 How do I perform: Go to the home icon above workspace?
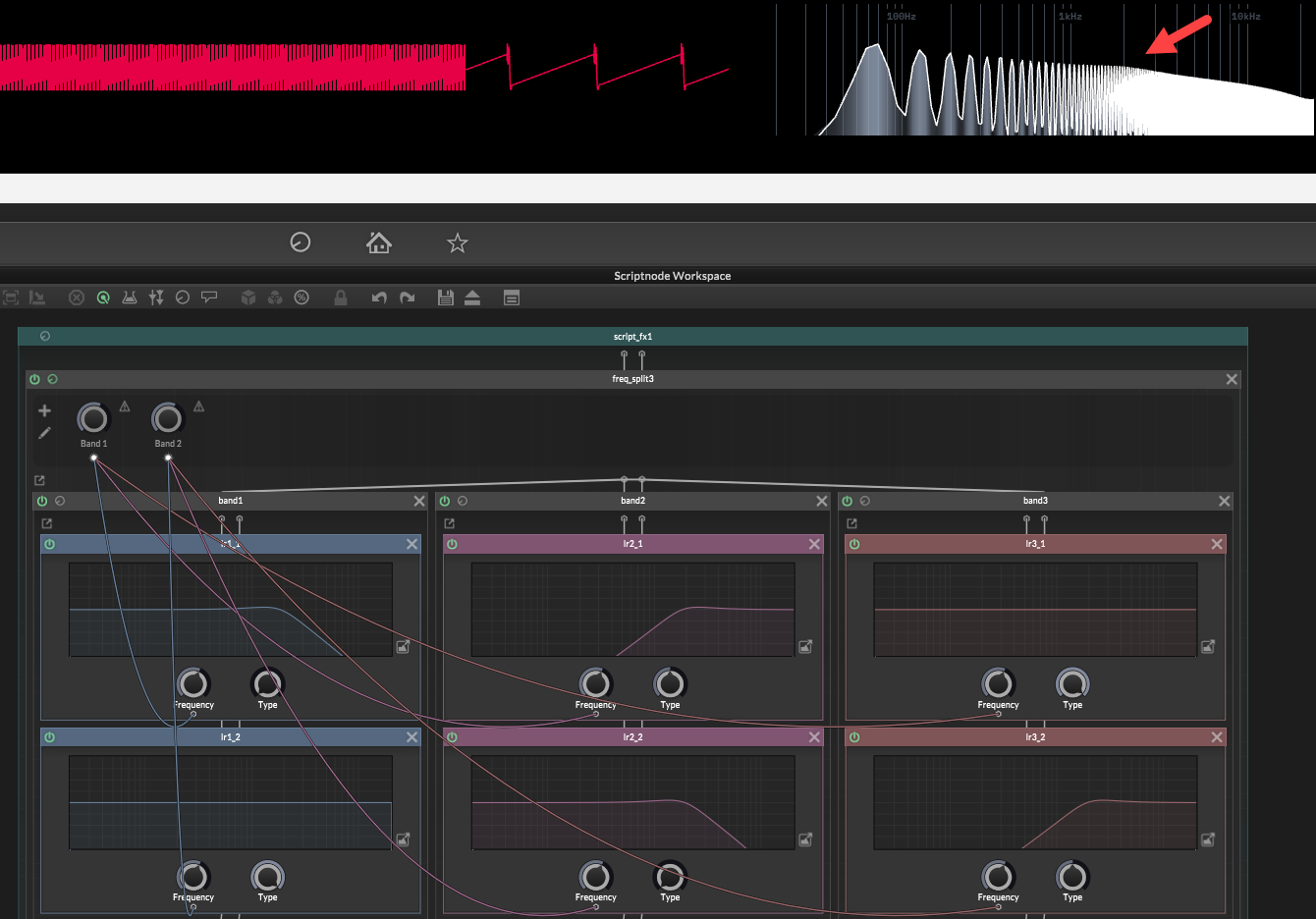pos(379,242)
